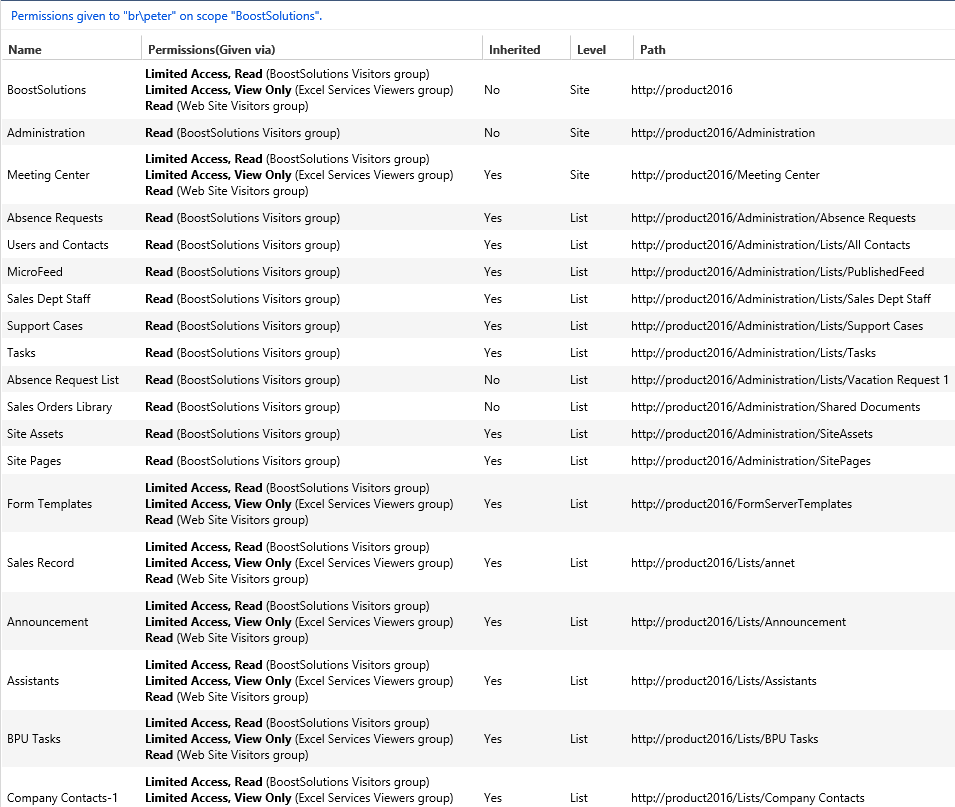This screenshot has width=955, height=807.
Task: Sort by the Permissions(Given via) column header
Action: pos(211,50)
